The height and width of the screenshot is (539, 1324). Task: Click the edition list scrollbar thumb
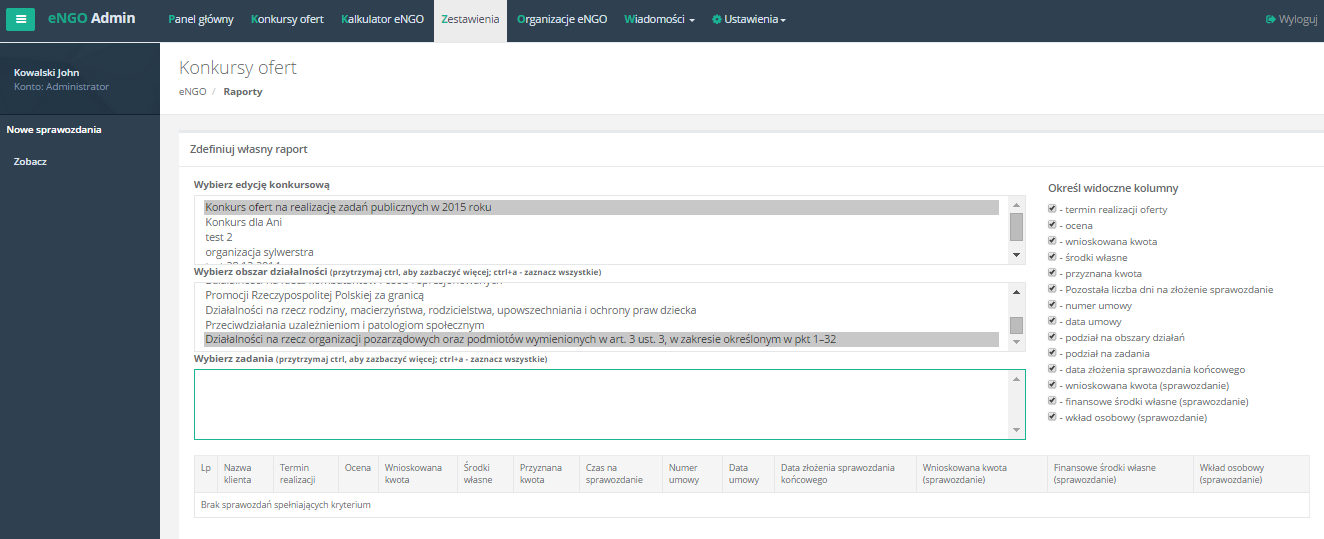coord(1017,226)
